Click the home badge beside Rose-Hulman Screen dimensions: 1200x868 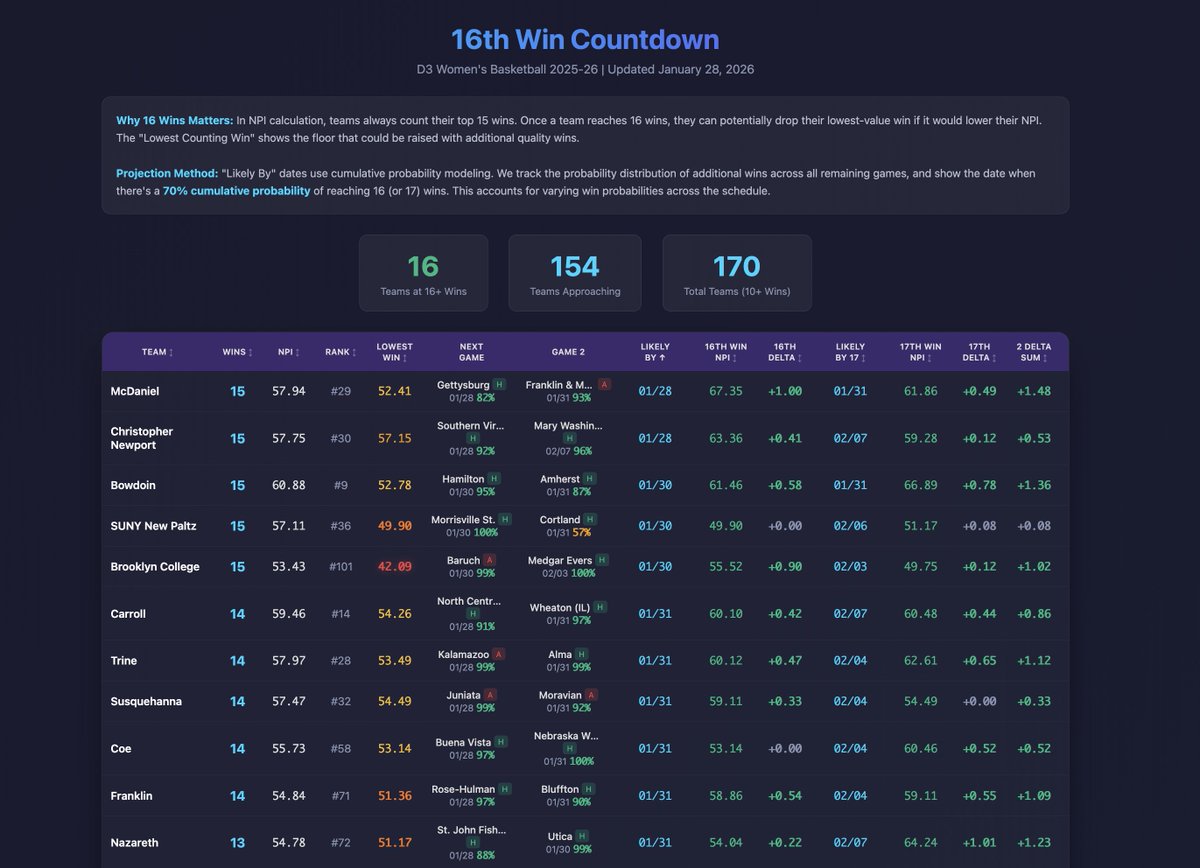point(504,789)
